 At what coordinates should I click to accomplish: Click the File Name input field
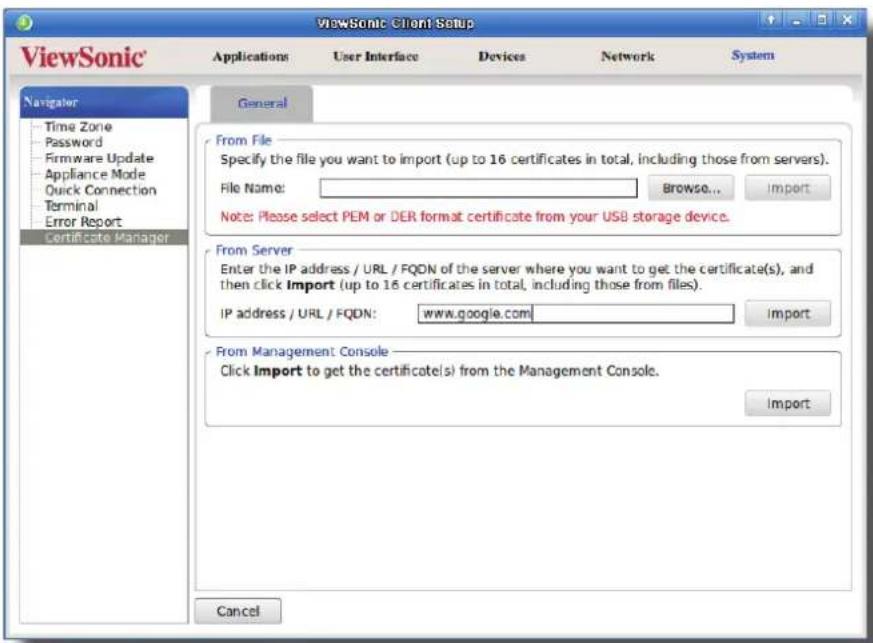point(479,188)
